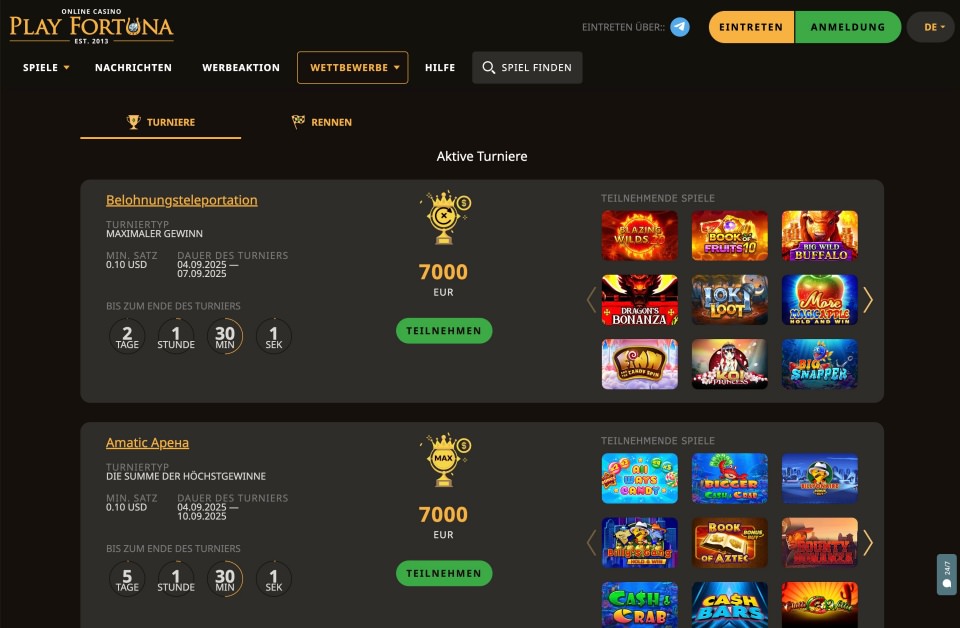Image resolution: width=960 pixels, height=628 pixels.
Task: Expand the Wettbewerbe dropdown menu
Action: click(x=353, y=67)
